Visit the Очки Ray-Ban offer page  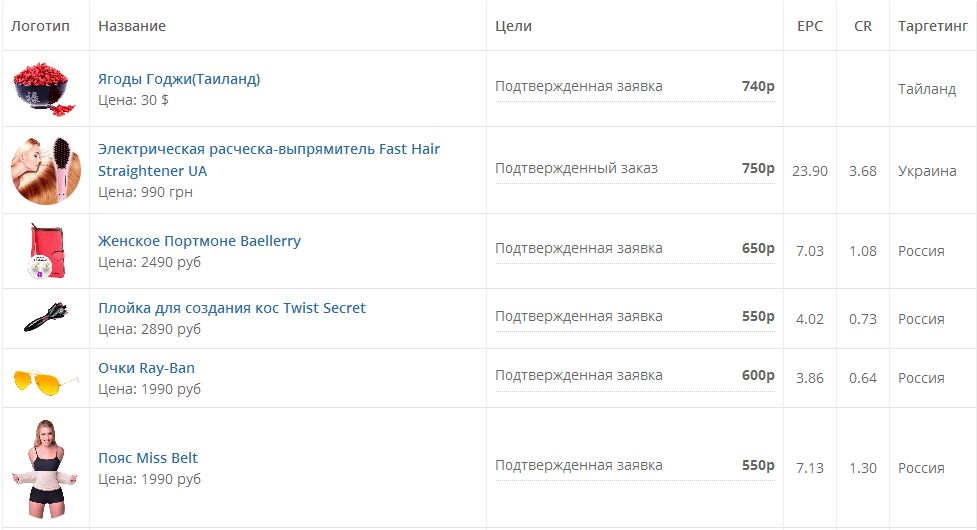click(146, 368)
